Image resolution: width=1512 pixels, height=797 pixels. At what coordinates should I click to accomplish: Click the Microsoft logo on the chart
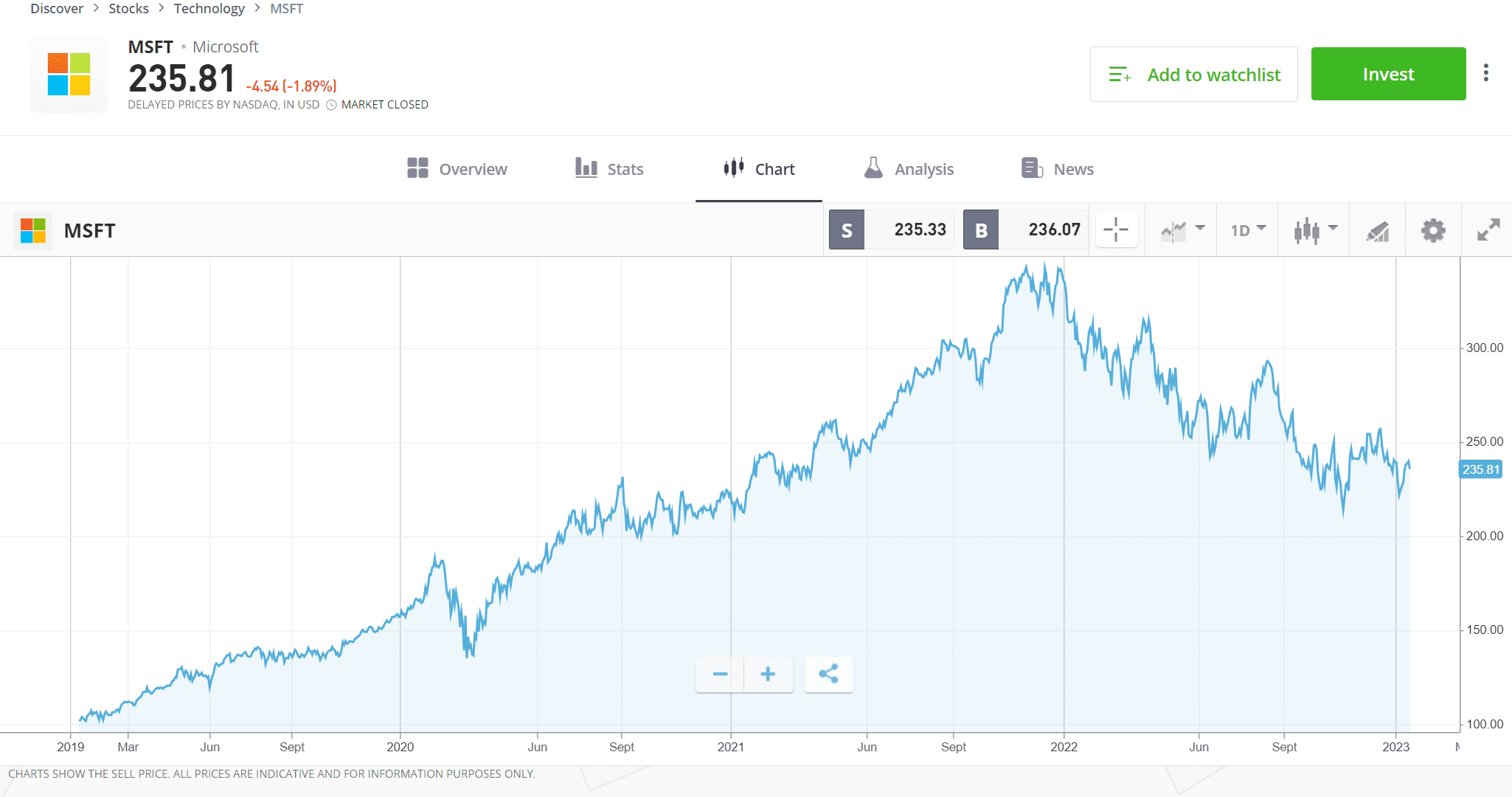(x=32, y=230)
